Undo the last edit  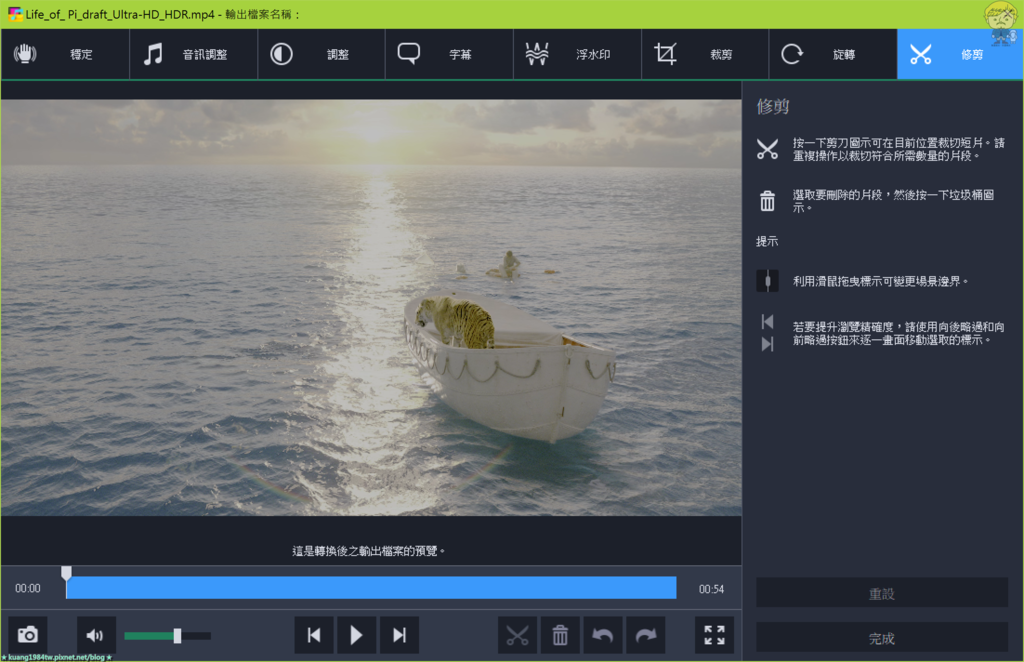click(x=603, y=635)
